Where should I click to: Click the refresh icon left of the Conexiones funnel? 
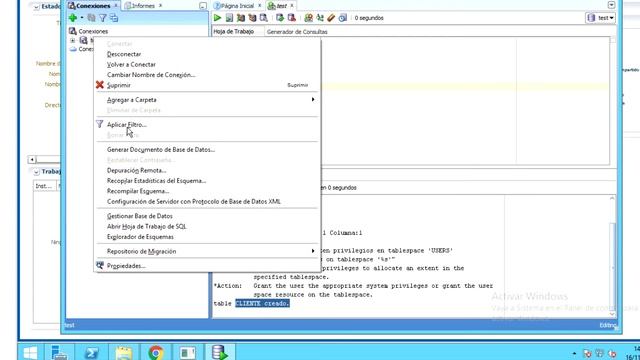(92, 18)
